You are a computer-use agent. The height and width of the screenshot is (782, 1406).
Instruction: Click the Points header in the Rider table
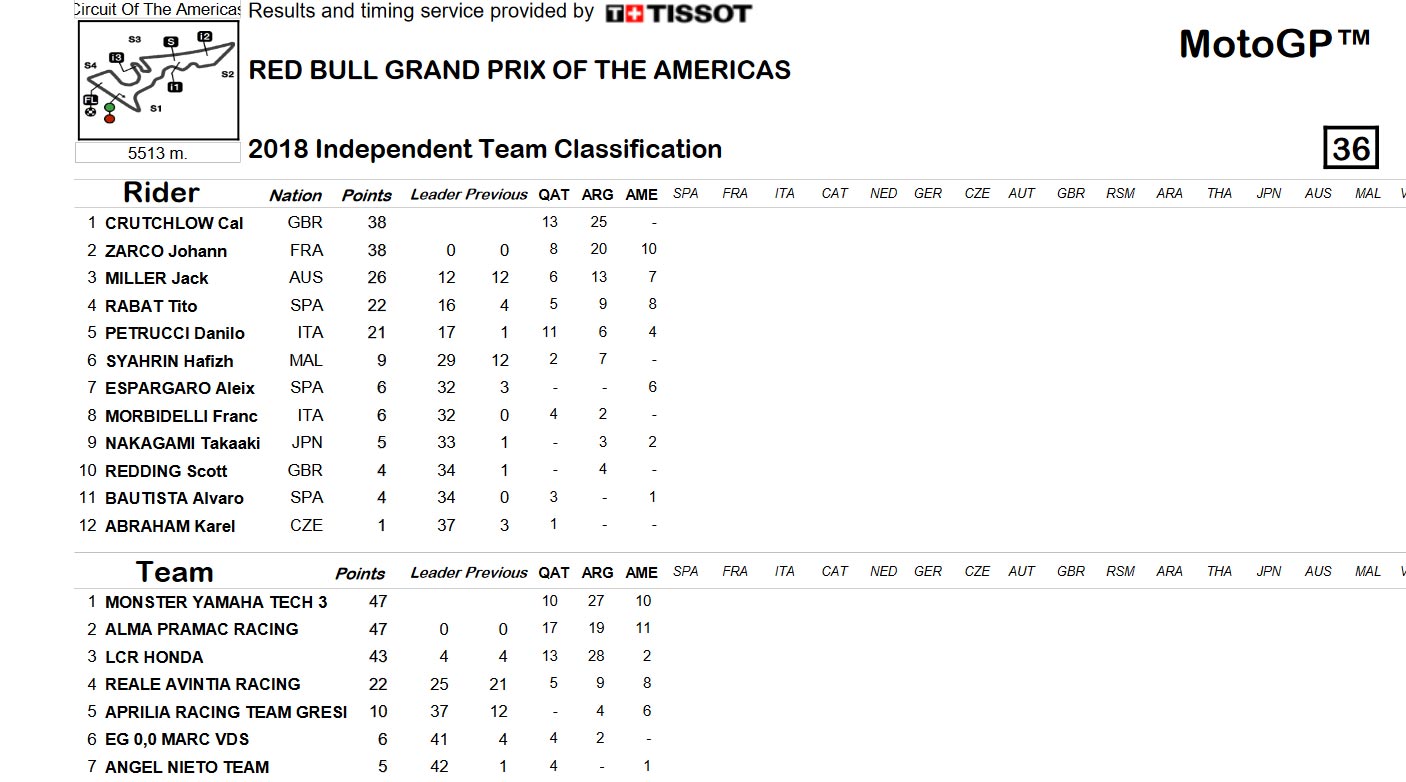[x=367, y=195]
